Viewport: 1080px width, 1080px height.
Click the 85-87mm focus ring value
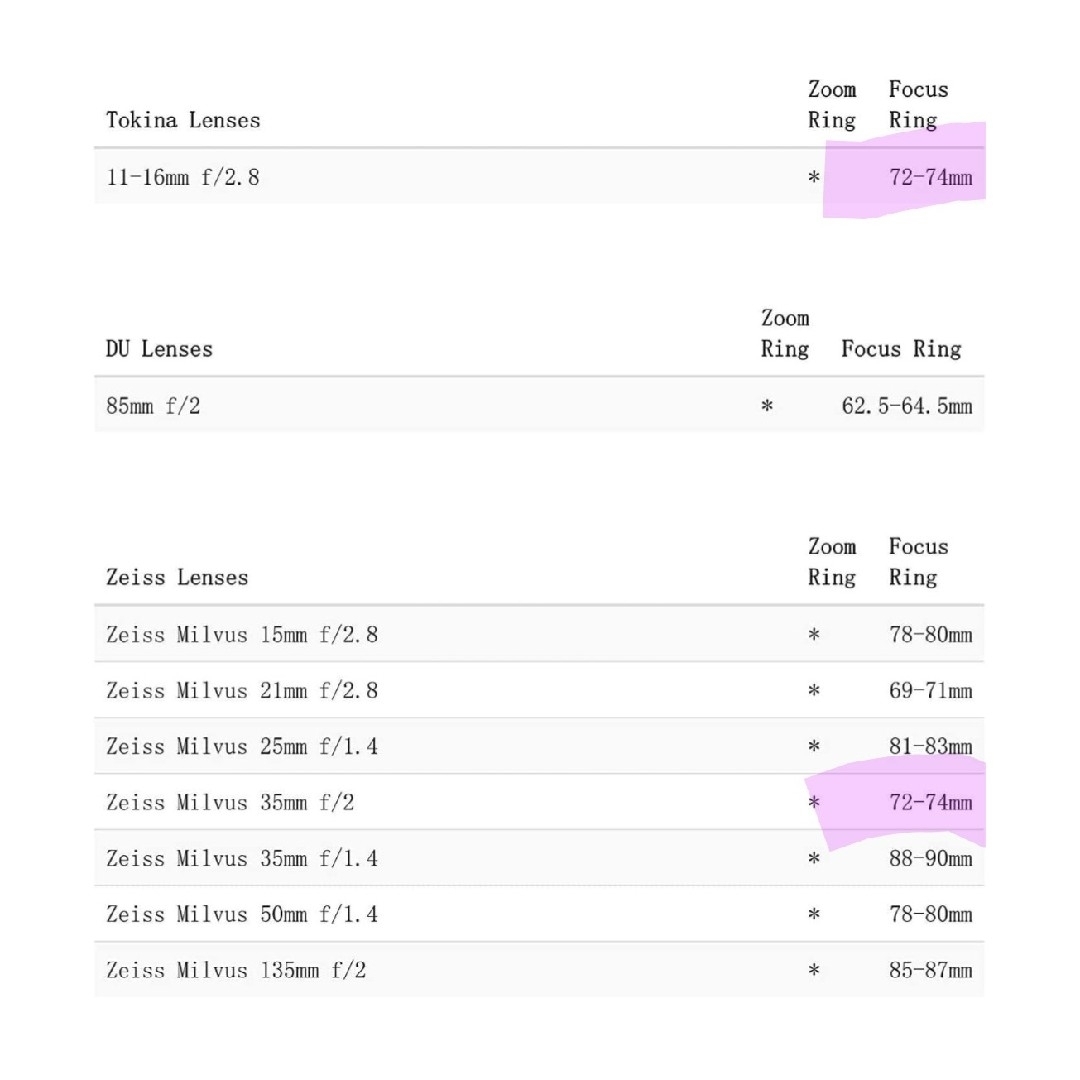931,970
